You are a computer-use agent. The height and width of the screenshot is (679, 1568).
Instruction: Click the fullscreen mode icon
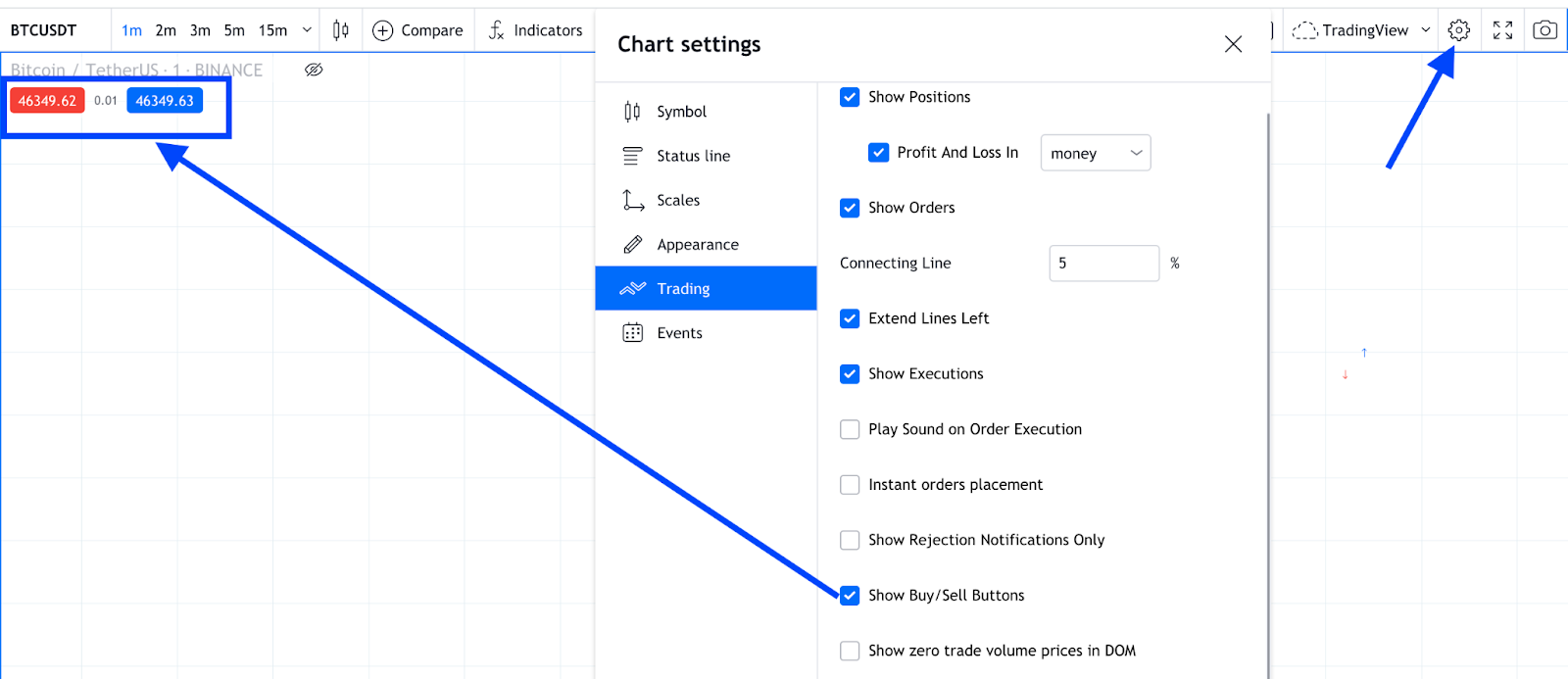(x=1502, y=30)
